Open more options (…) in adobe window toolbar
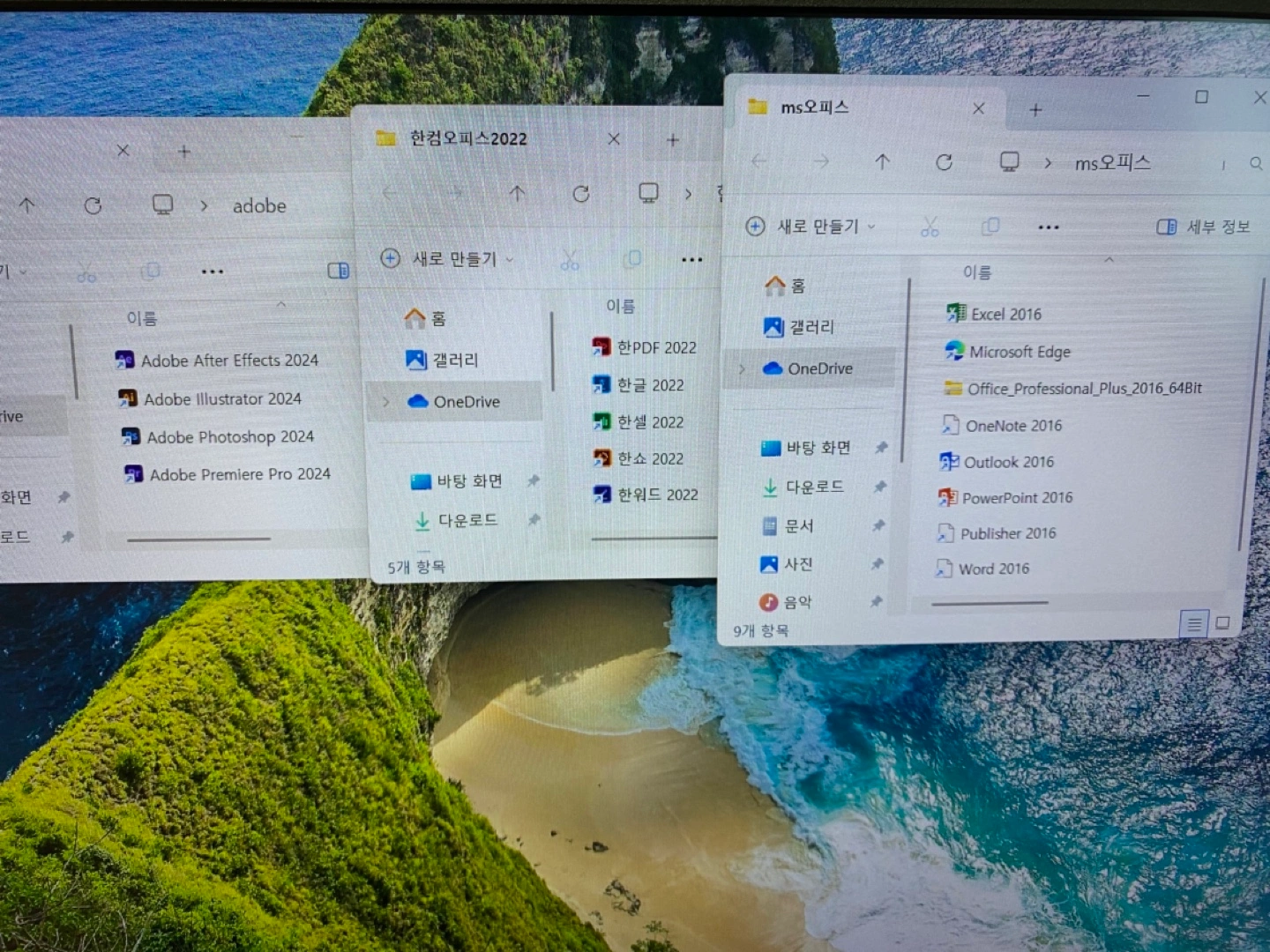The height and width of the screenshot is (952, 1270). tap(213, 271)
